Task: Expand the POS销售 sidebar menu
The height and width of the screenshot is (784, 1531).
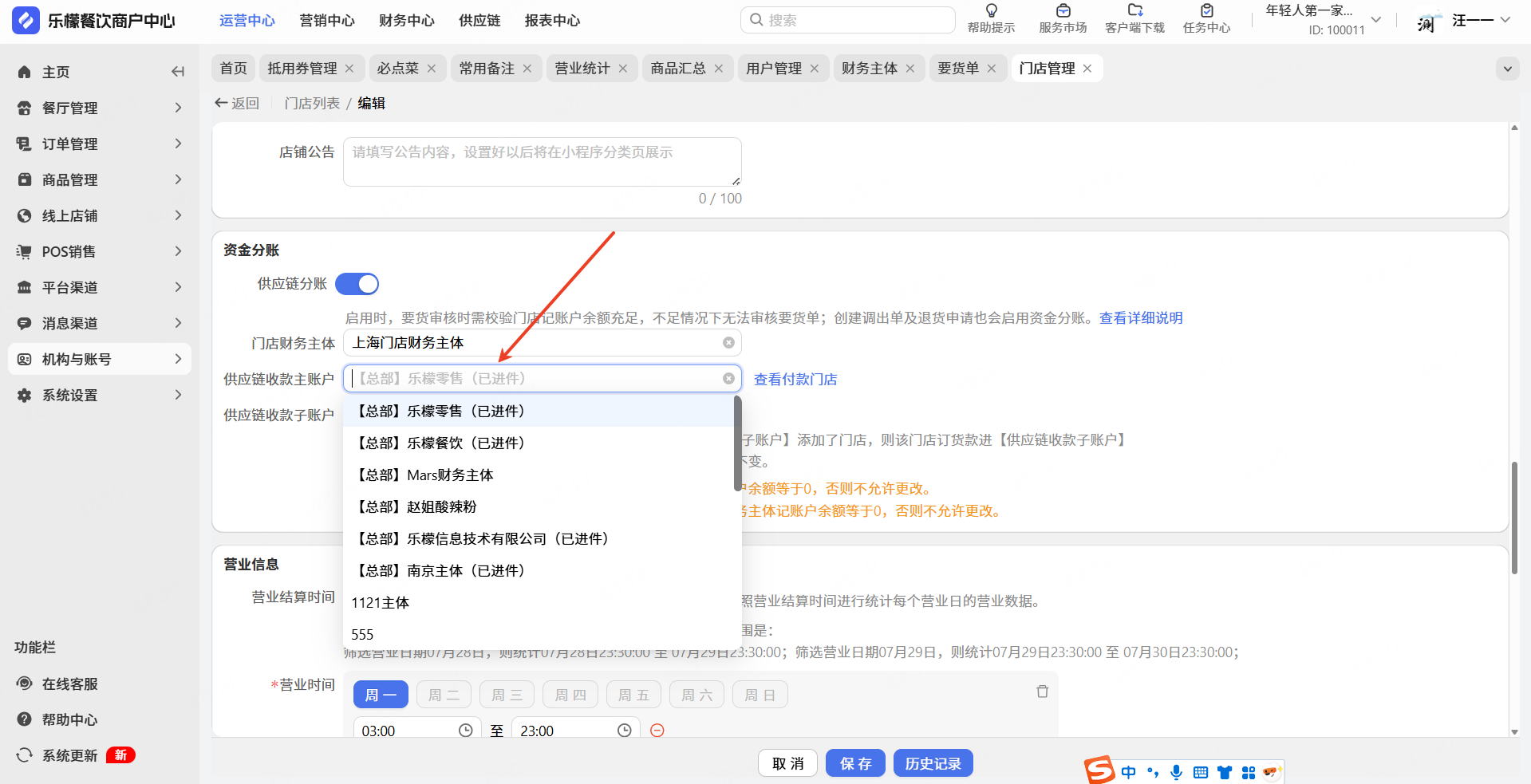Action: (x=100, y=251)
